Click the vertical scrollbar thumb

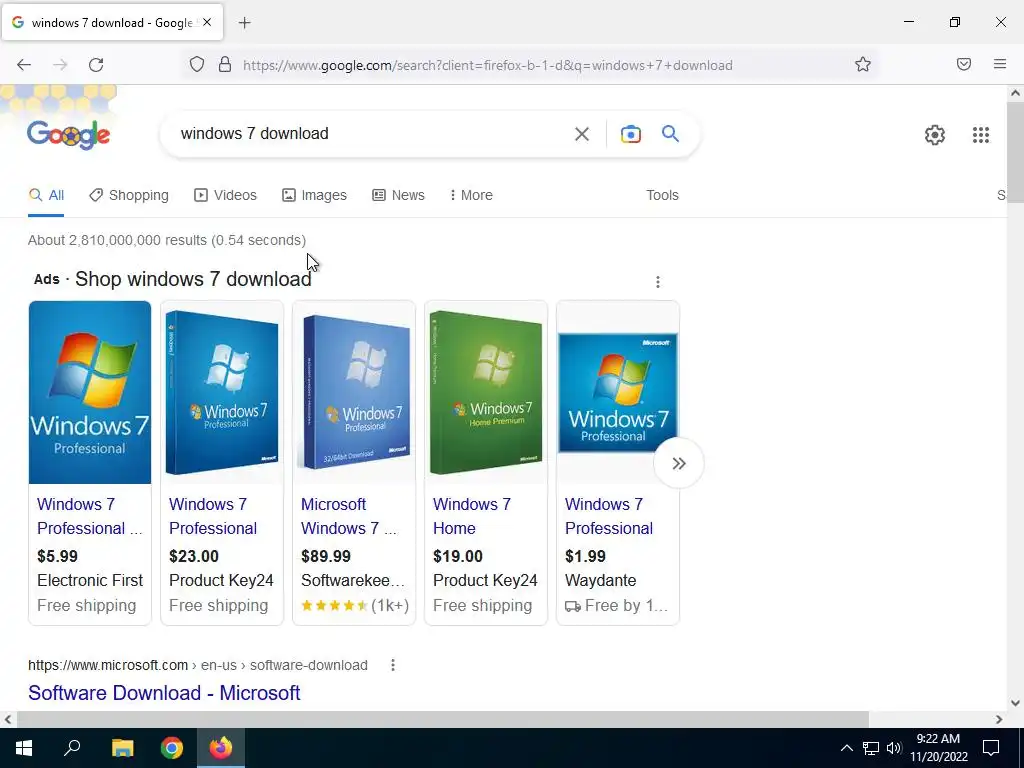pyautogui.click(x=1015, y=153)
